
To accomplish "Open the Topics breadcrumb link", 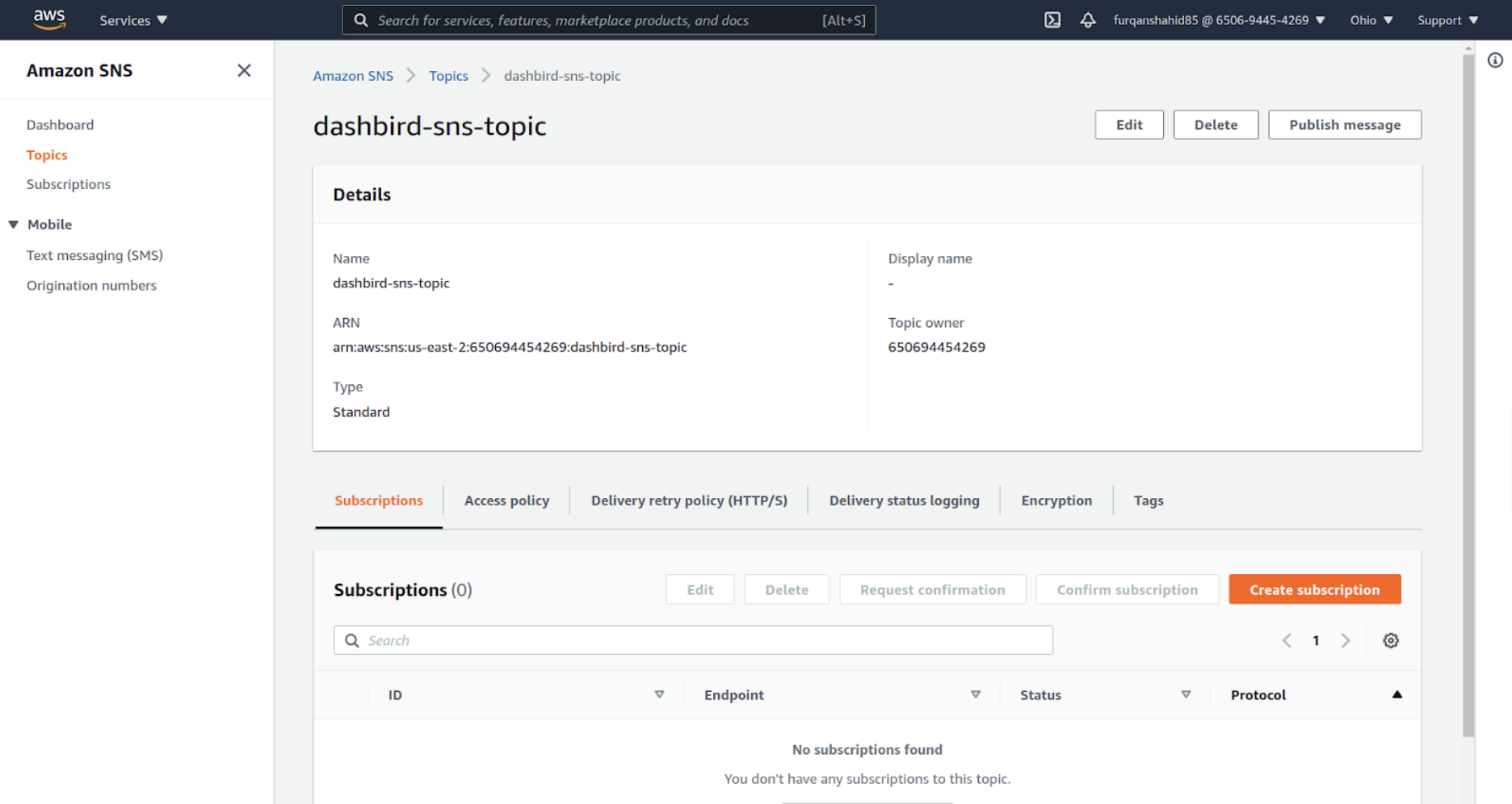I will tap(448, 75).
